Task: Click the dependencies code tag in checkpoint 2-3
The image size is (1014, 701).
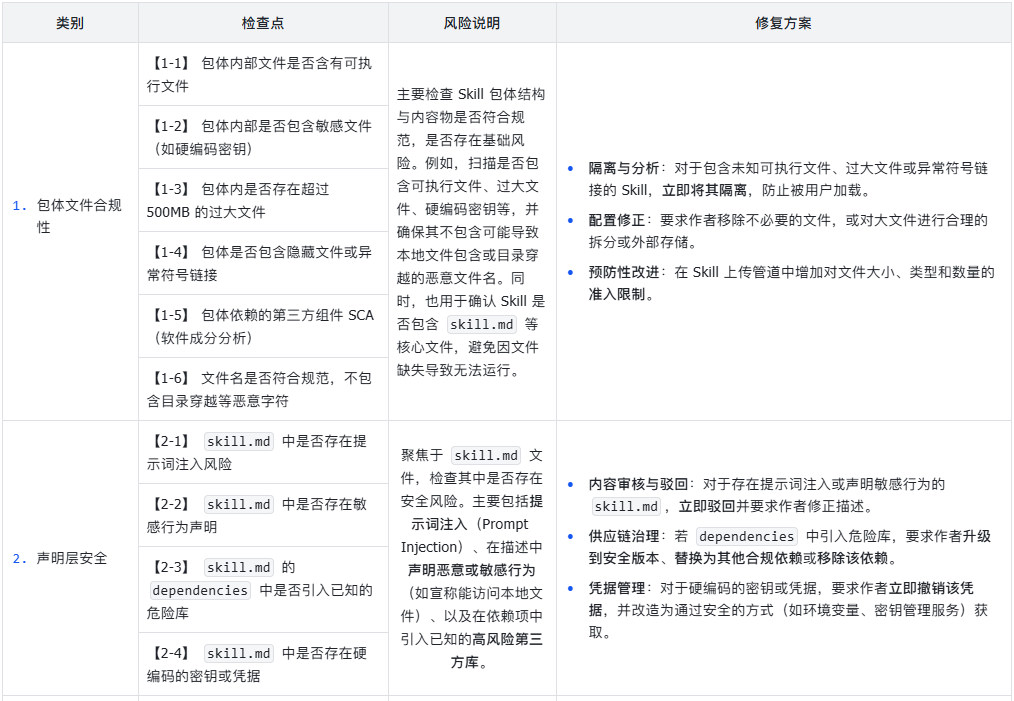Action: click(x=200, y=590)
